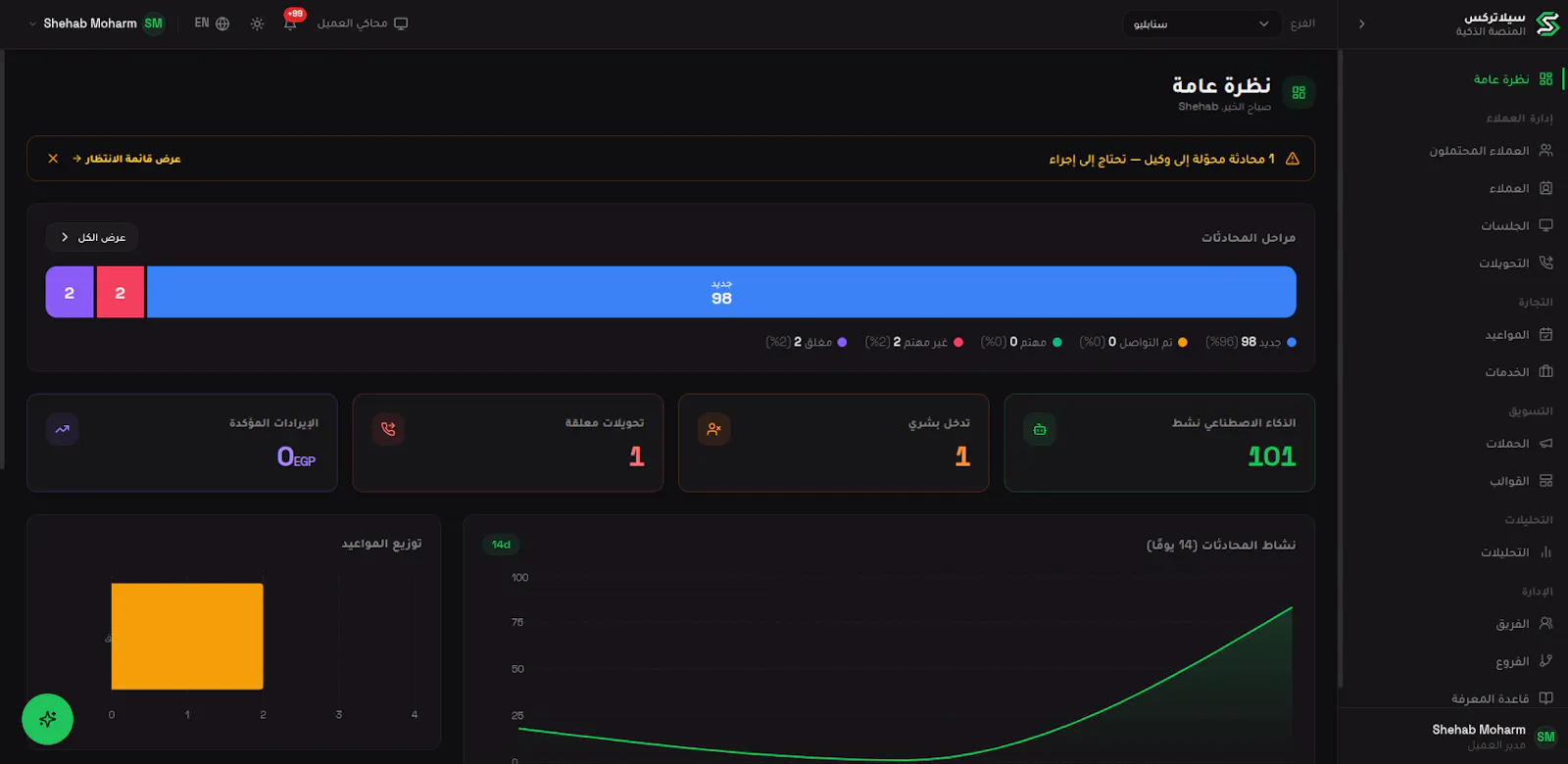Click the calendar icon beside المواعيد
The image size is (1568, 764).
click(1545, 334)
